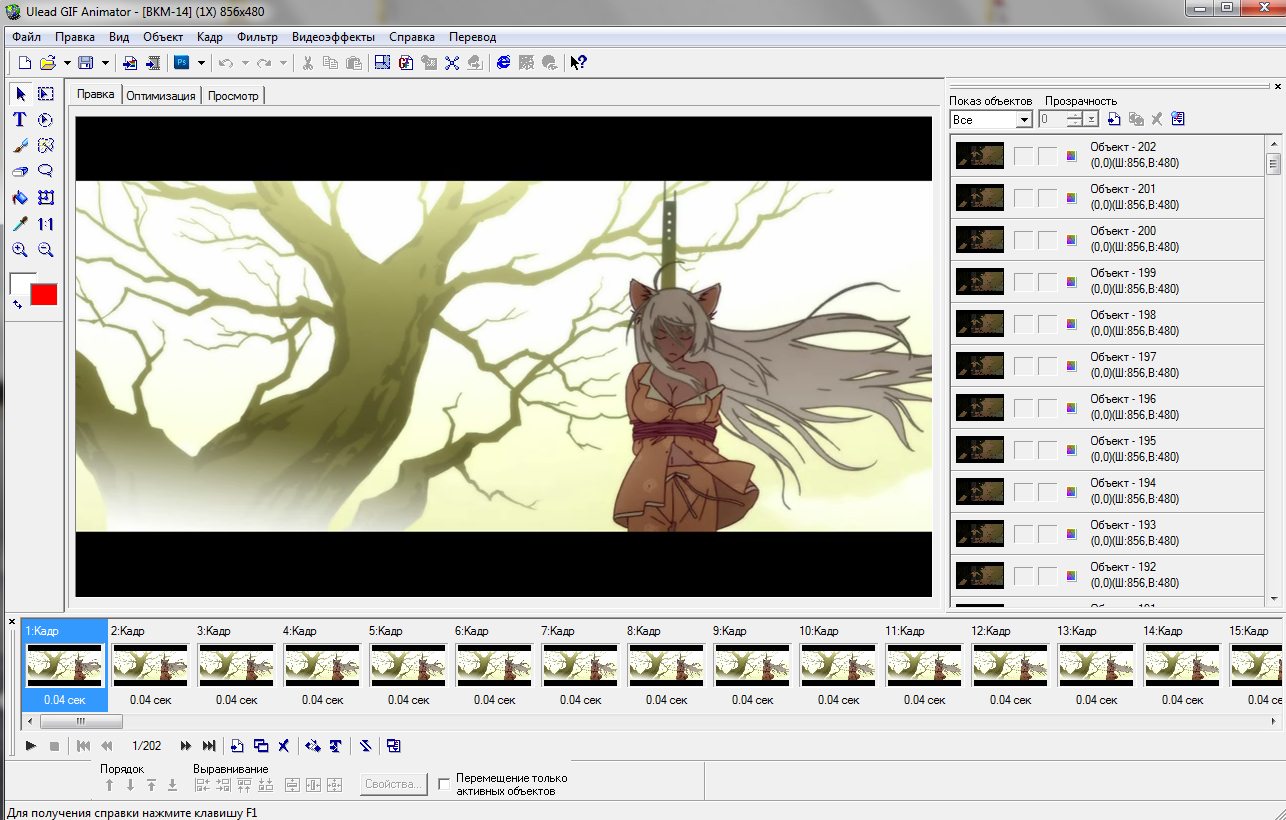Click the Save disk icon

(86, 63)
